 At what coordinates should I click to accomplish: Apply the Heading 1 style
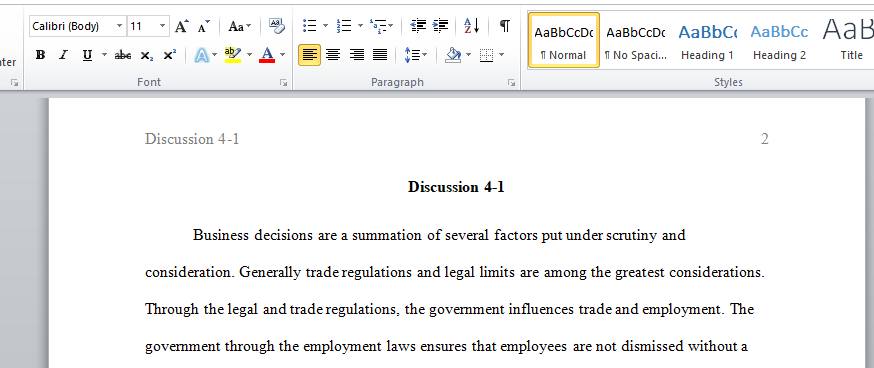[707, 41]
